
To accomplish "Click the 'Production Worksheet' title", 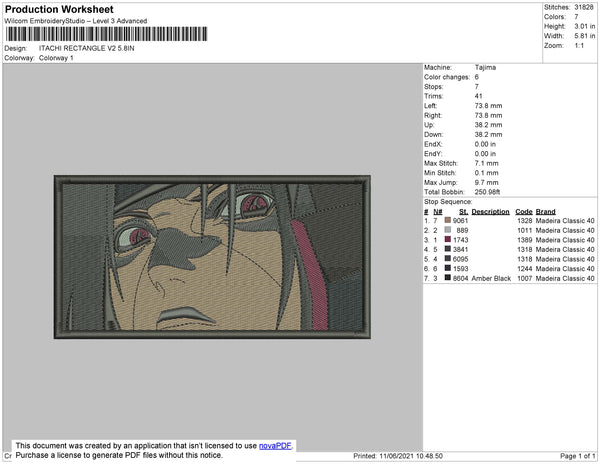I will pyautogui.click(x=59, y=10).
